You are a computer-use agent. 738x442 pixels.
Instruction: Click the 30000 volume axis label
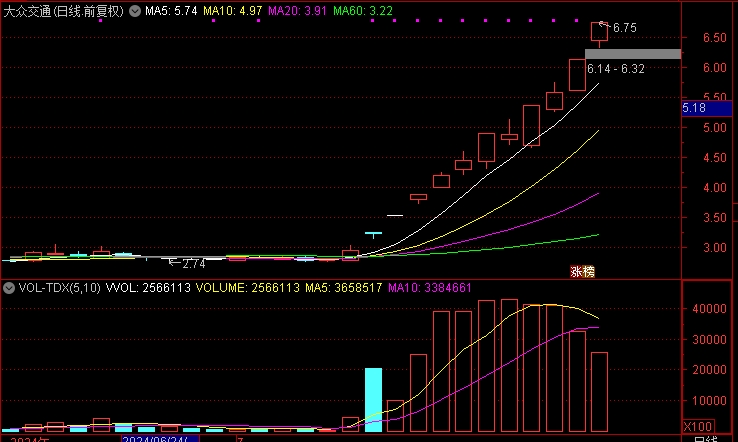tap(709, 340)
